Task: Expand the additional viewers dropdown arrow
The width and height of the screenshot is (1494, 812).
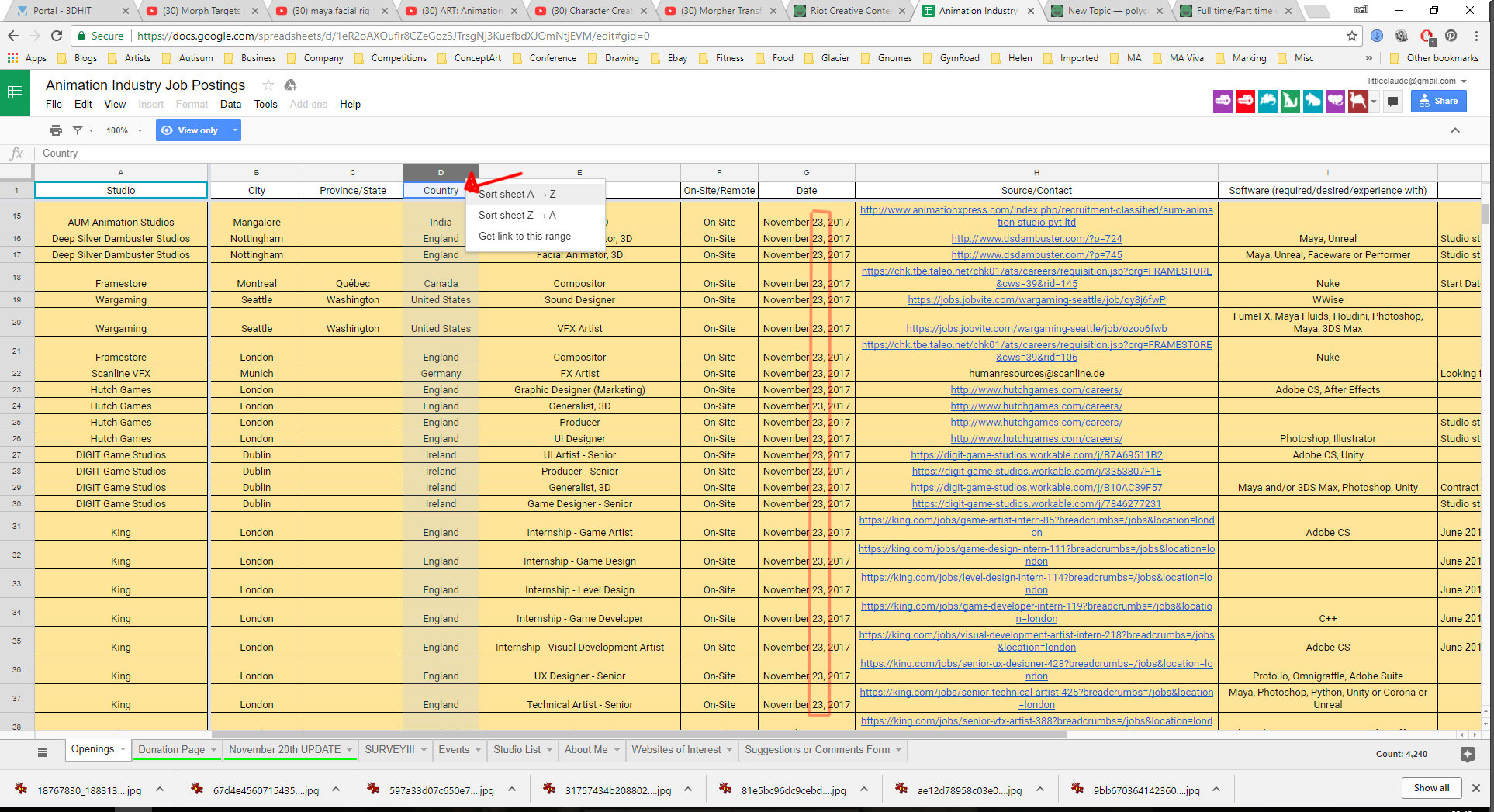Action: click(x=1374, y=102)
